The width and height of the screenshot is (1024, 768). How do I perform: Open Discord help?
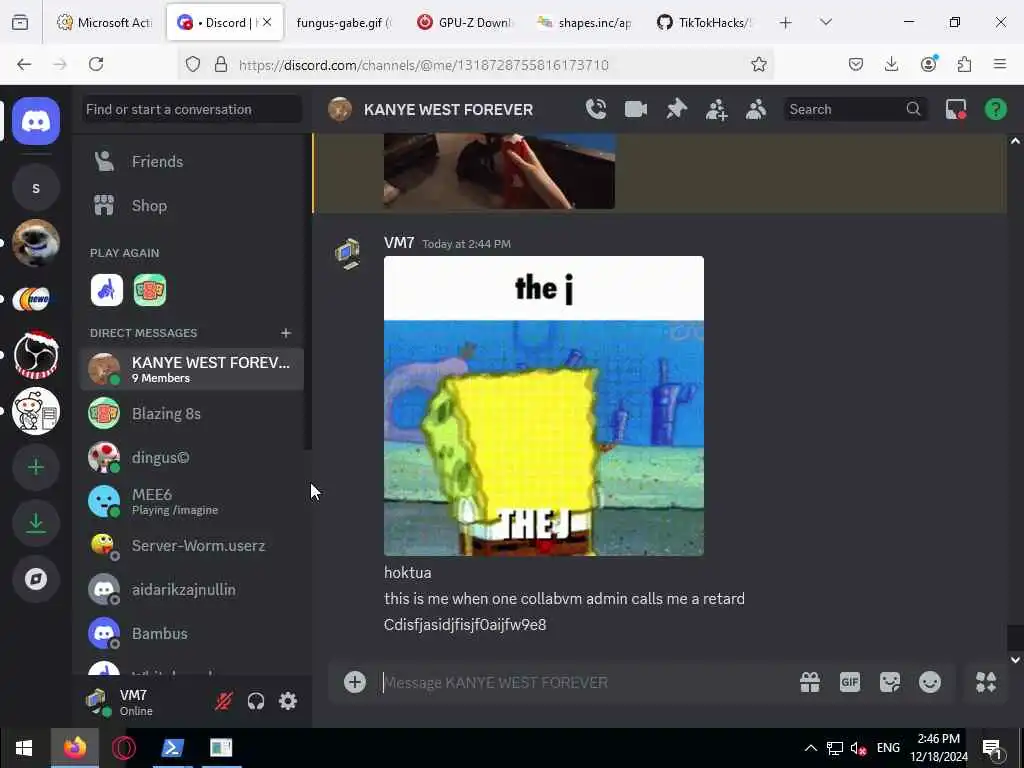pyautogui.click(x=995, y=109)
